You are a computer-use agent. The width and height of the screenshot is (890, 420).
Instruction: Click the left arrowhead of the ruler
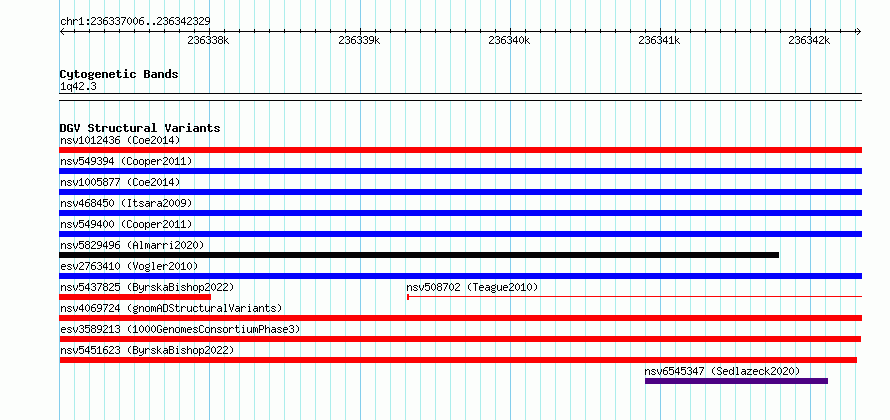tap(62, 32)
